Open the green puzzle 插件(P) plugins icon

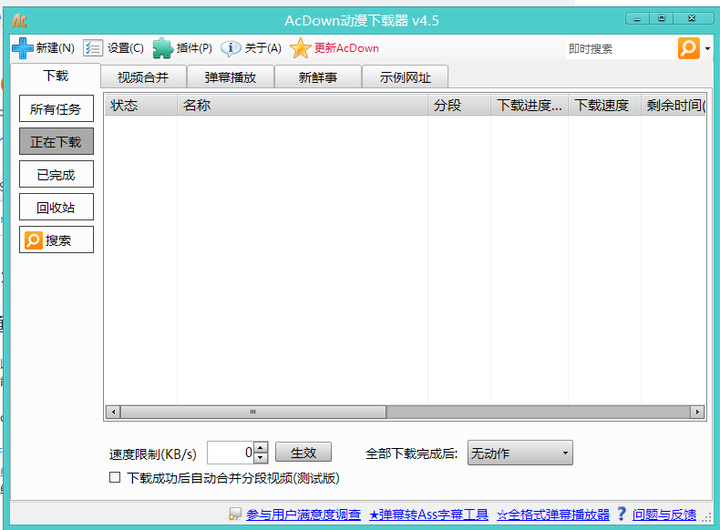coord(162,48)
